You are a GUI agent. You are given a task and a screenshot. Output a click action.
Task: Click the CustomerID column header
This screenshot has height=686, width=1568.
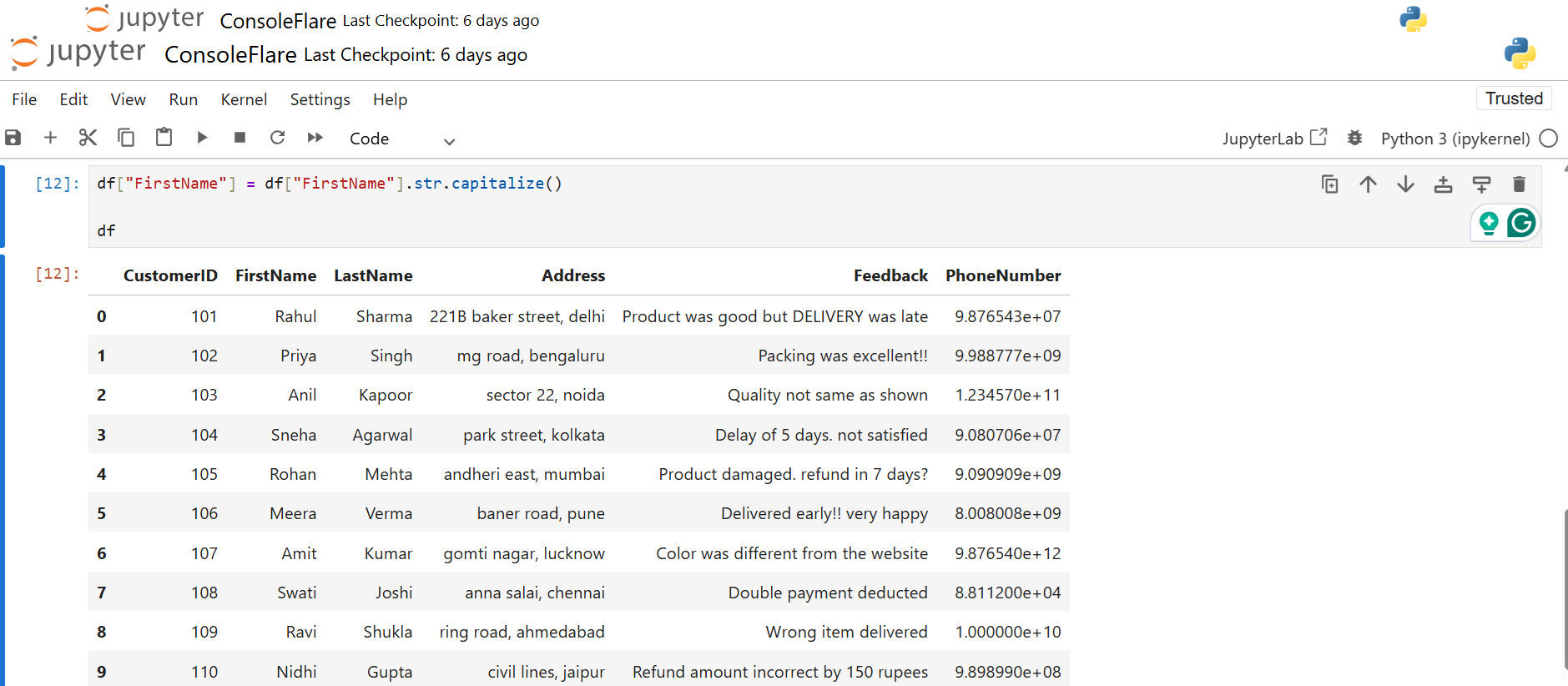170,275
